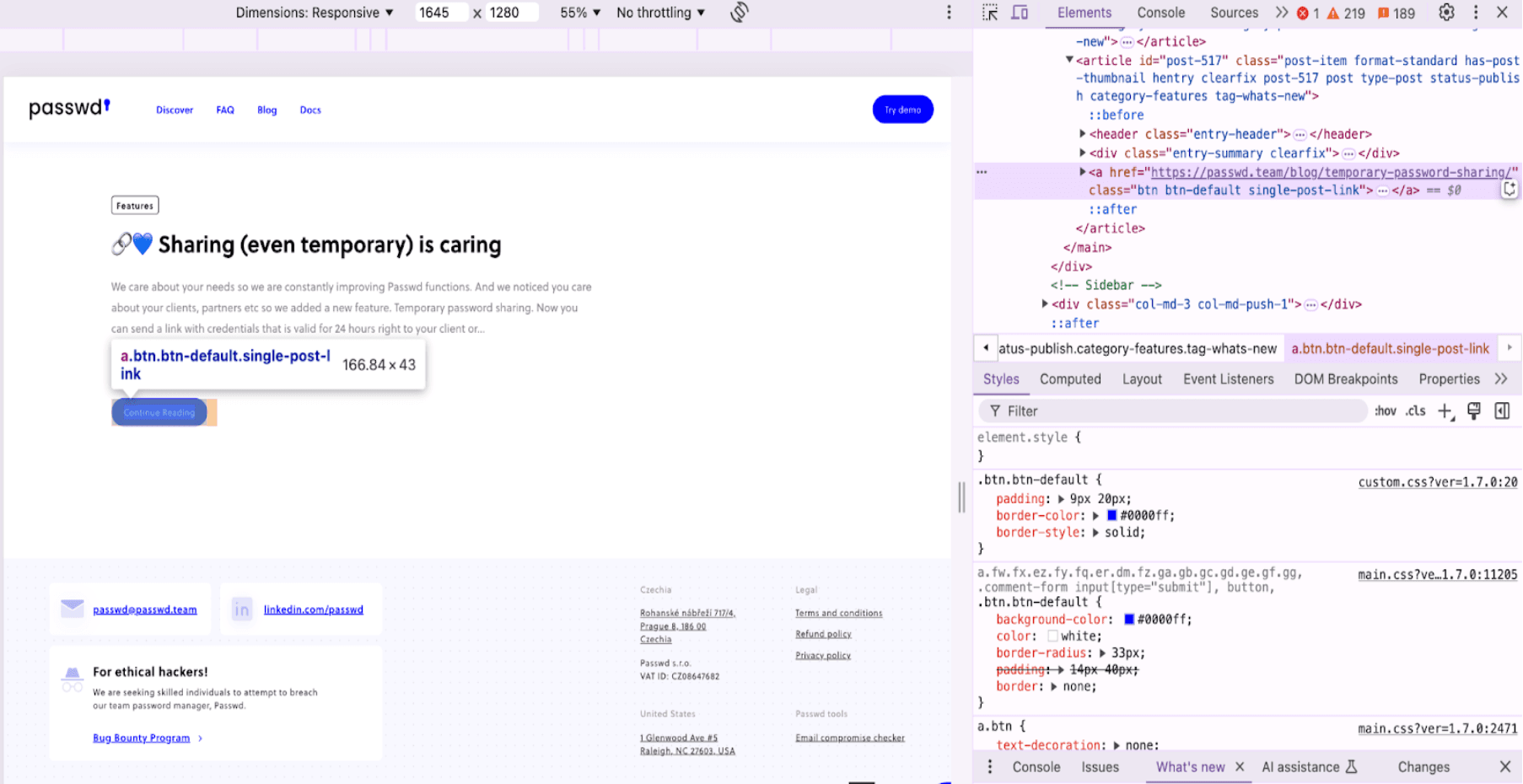Open the Event Listeners tab
The width and height of the screenshot is (1523, 784).
(x=1228, y=379)
